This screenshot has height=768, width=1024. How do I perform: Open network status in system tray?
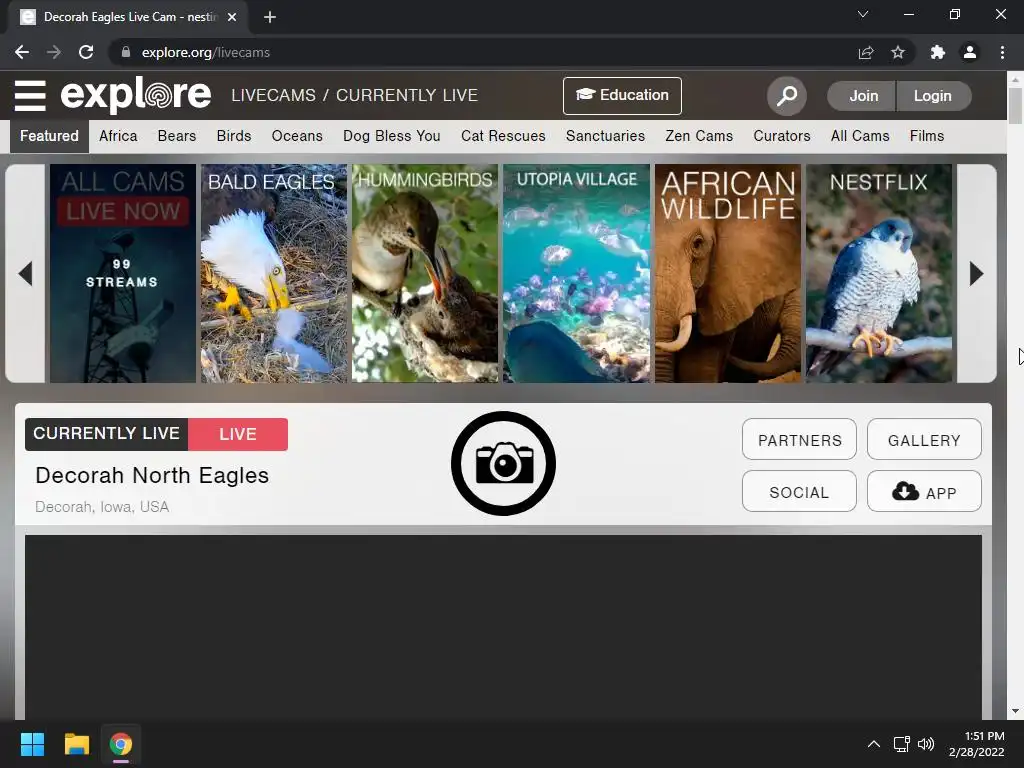(x=902, y=744)
